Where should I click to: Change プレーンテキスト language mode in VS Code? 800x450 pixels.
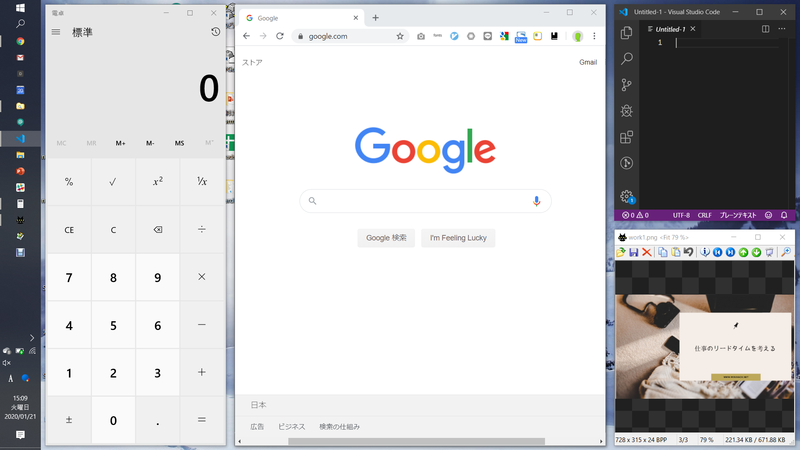tap(738, 215)
